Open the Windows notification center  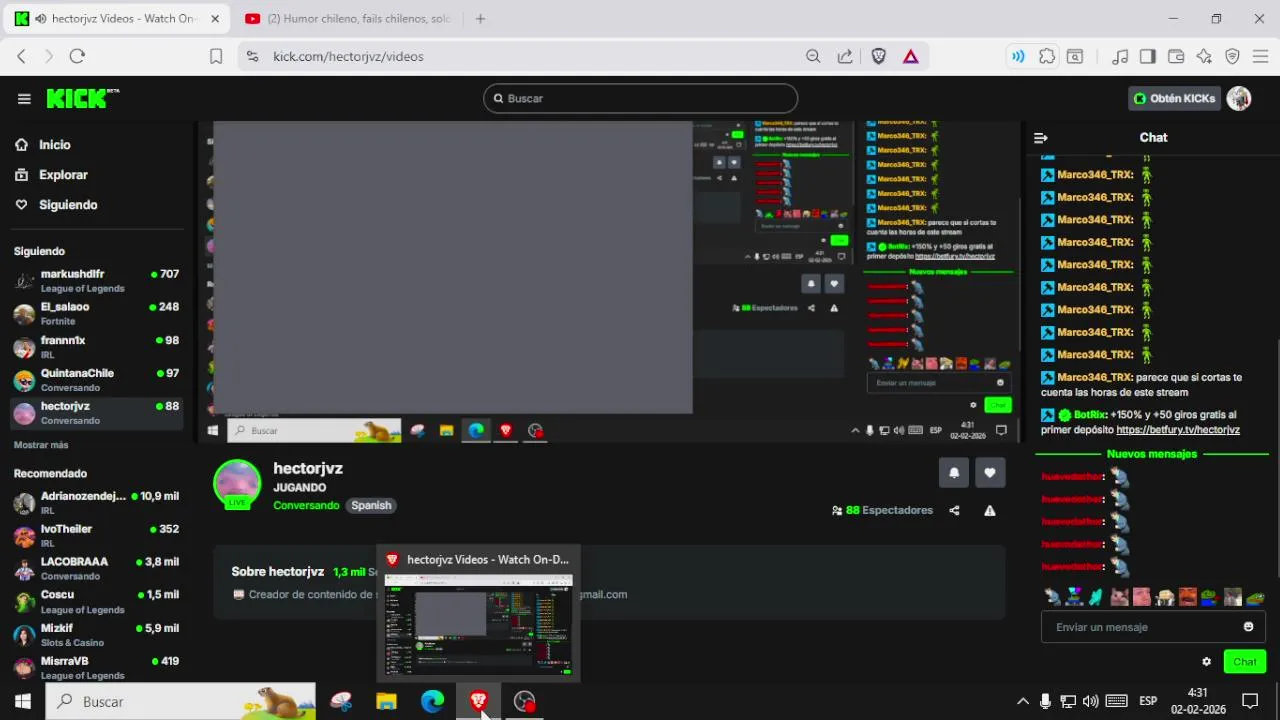point(1249,702)
